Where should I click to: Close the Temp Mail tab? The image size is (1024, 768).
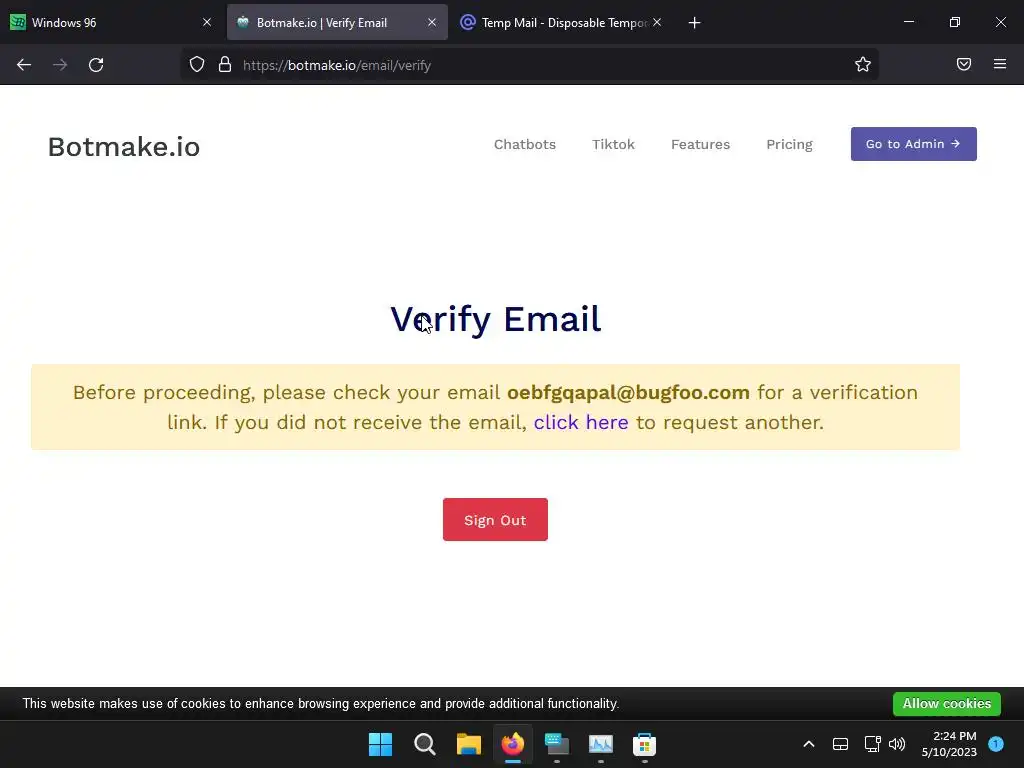[x=657, y=22]
